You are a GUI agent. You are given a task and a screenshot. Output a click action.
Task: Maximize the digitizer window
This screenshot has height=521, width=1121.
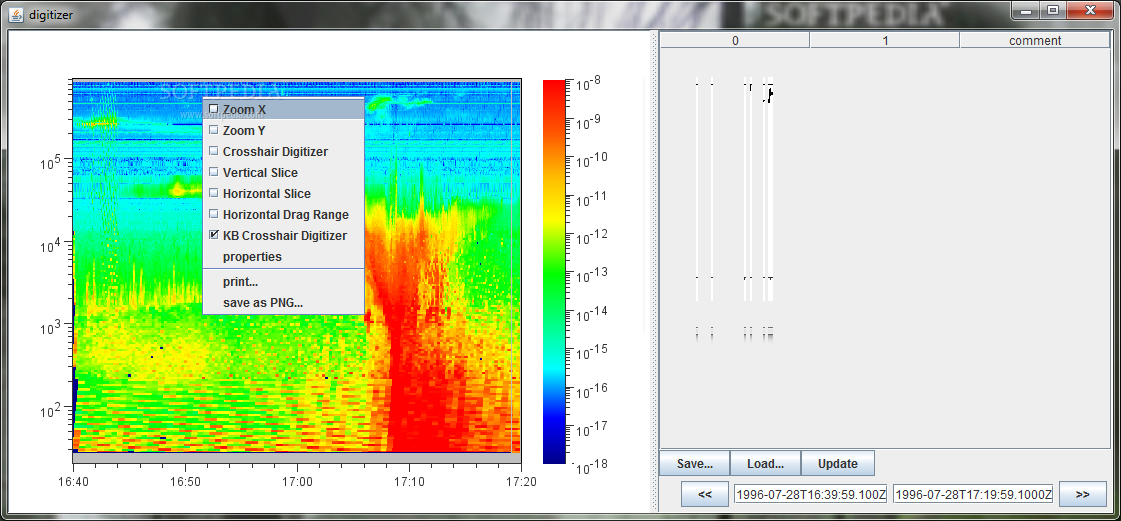1052,10
